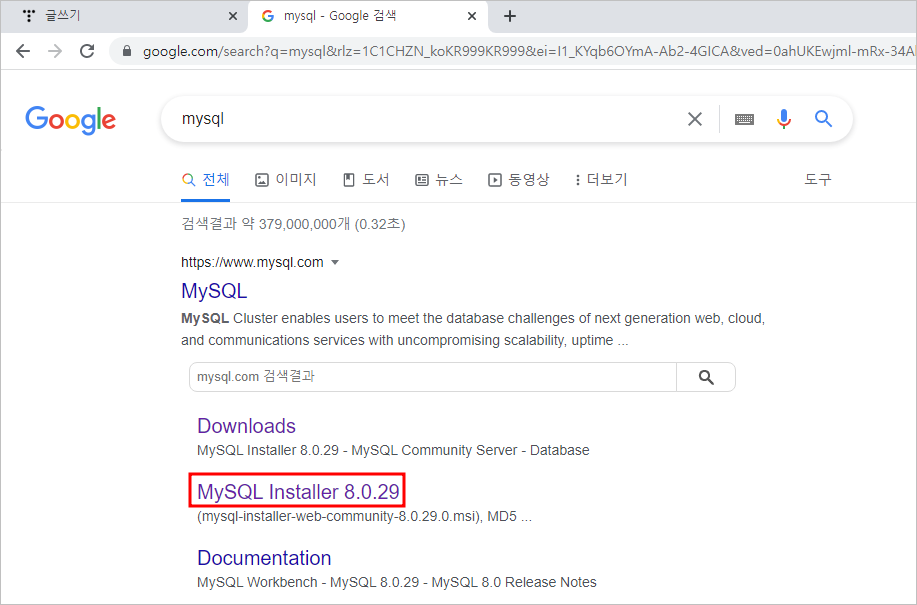Start voice search with the microphone icon

point(784,119)
